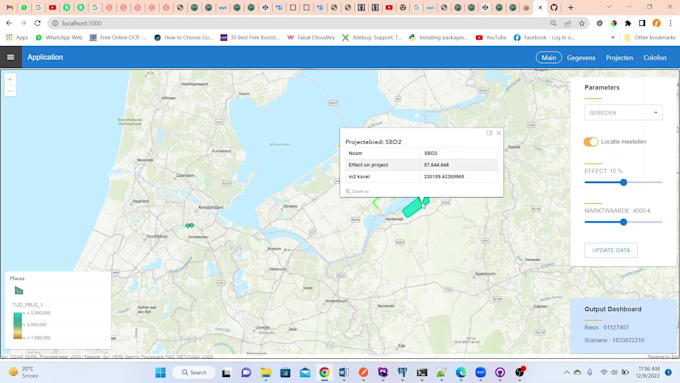Close the Projectebied SBD2 popup
Screen dimensions: 680x383
tap(498, 133)
